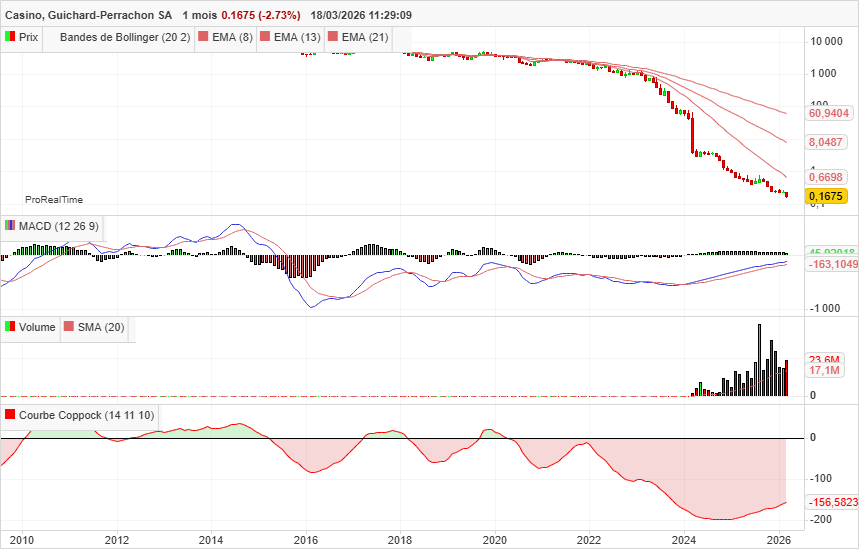859x549 pixels.
Task: Click the 2020 time axis label
Action: tap(495, 540)
